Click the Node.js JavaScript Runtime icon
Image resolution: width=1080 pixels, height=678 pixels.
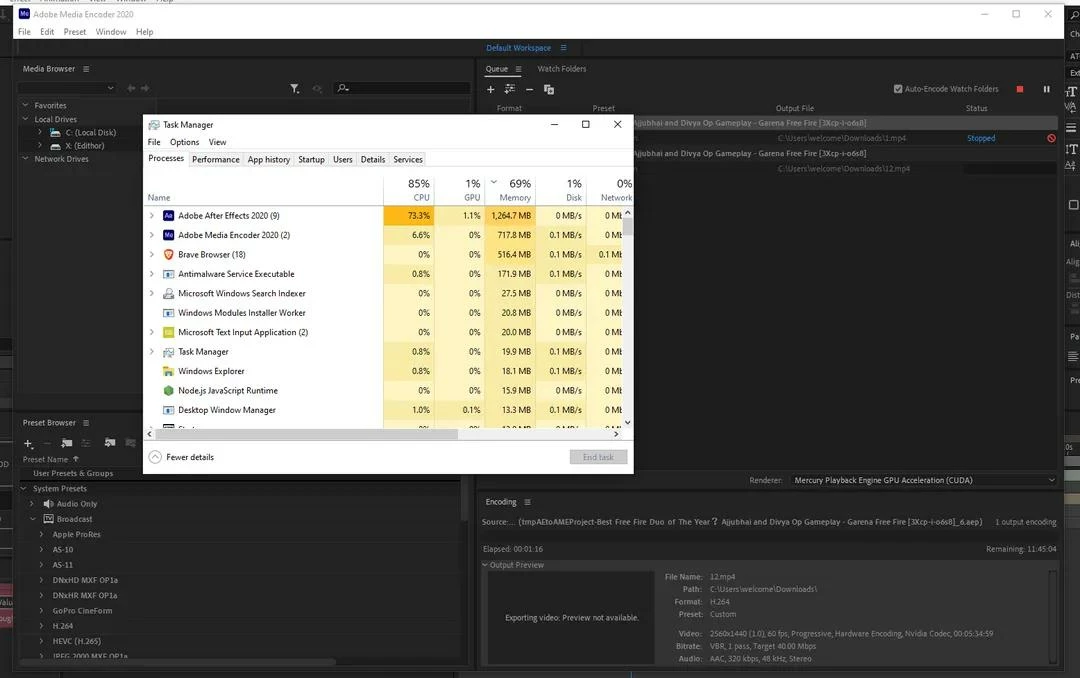168,391
